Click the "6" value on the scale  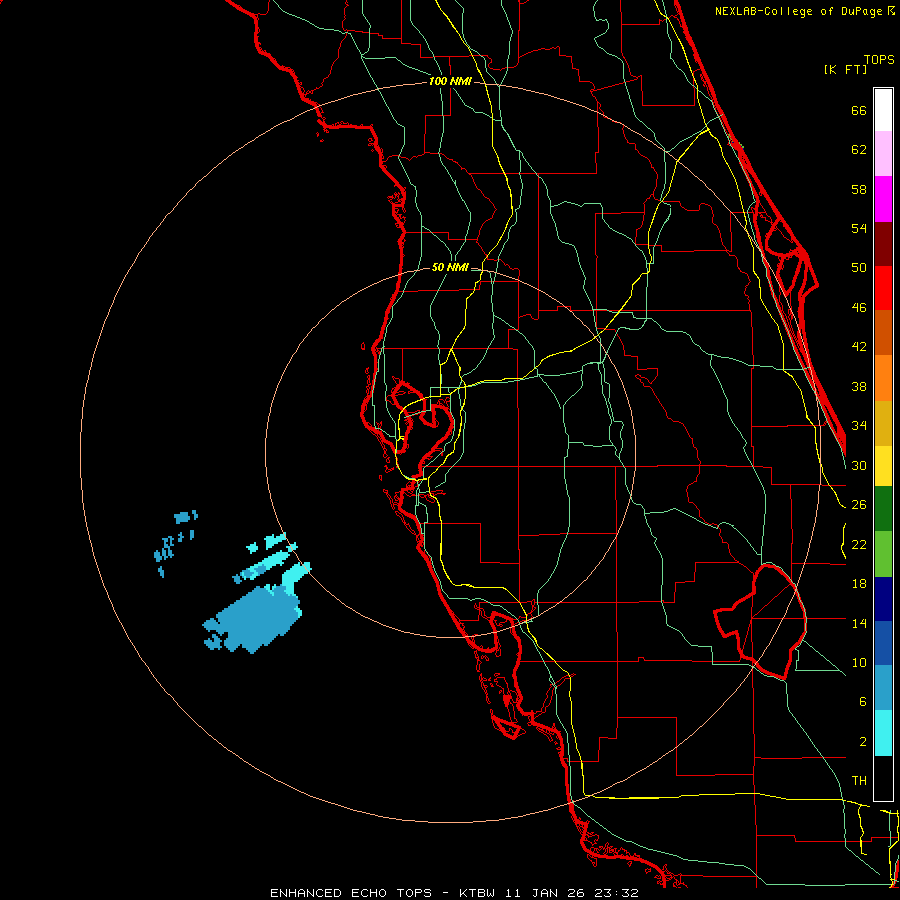click(863, 701)
